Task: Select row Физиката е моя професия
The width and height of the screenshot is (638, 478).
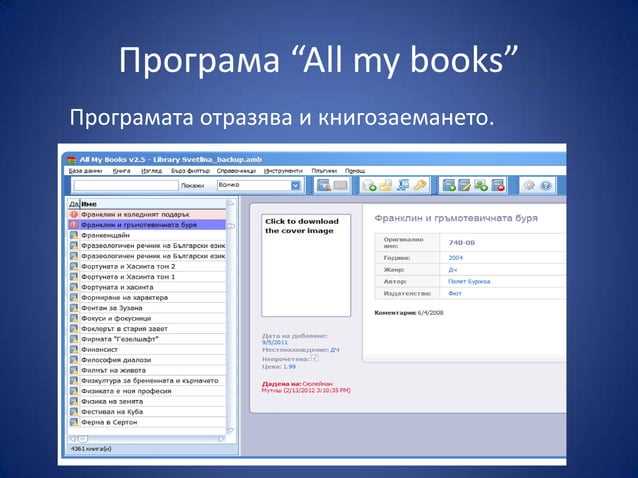Action: 147,391
